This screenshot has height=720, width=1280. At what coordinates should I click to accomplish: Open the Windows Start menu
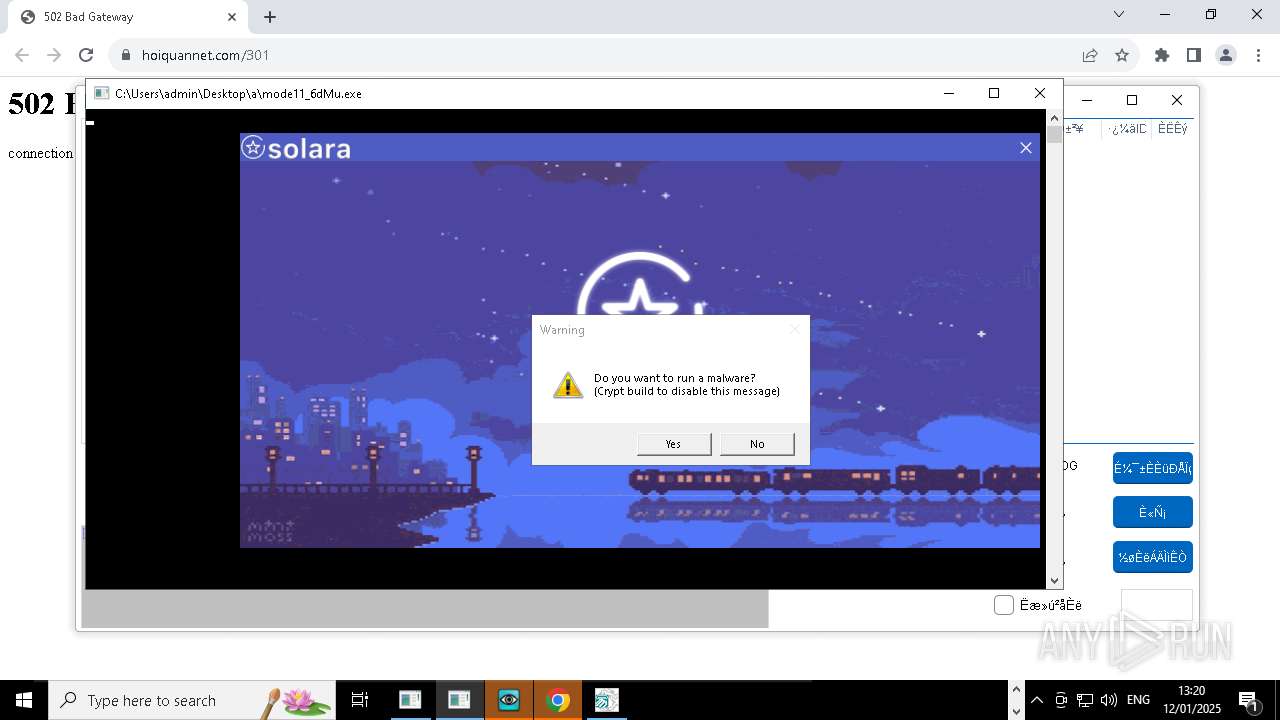pyautogui.click(x=24, y=700)
